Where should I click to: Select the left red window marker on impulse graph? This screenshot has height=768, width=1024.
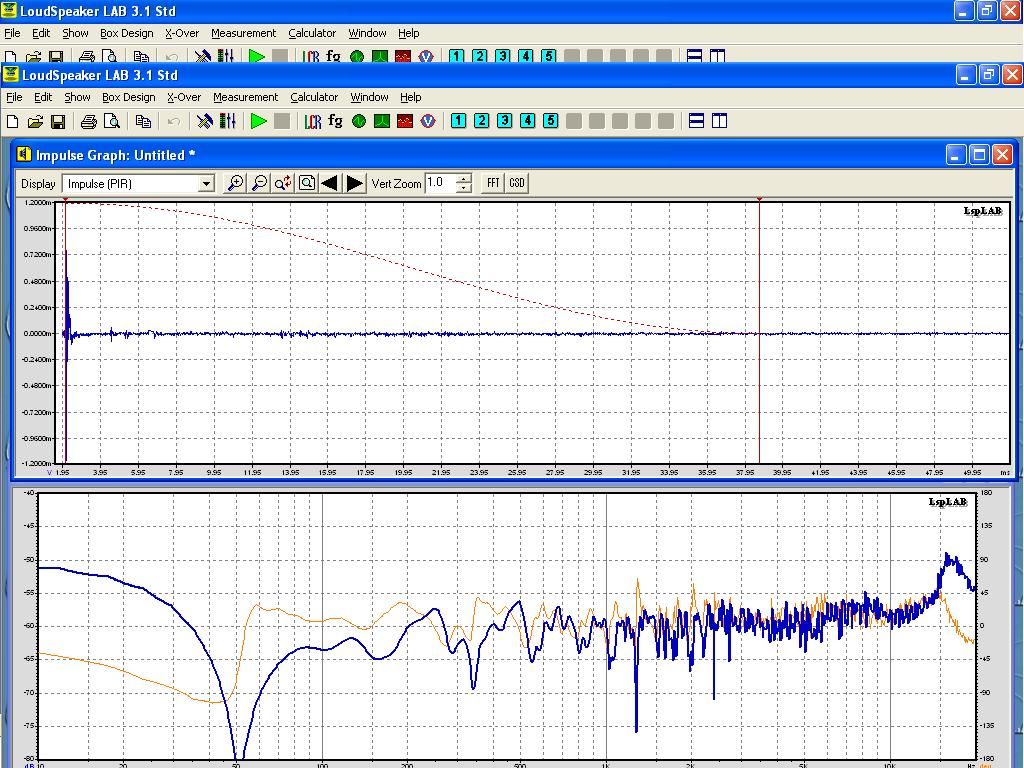click(65, 199)
